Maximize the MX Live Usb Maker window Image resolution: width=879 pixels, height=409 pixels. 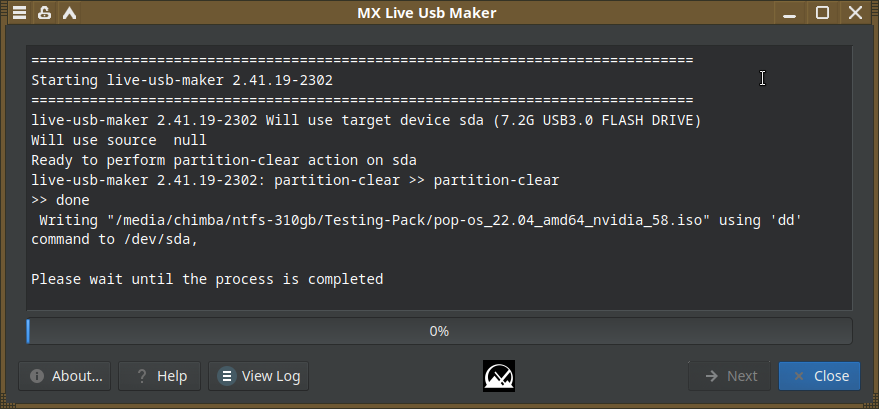[x=822, y=13]
